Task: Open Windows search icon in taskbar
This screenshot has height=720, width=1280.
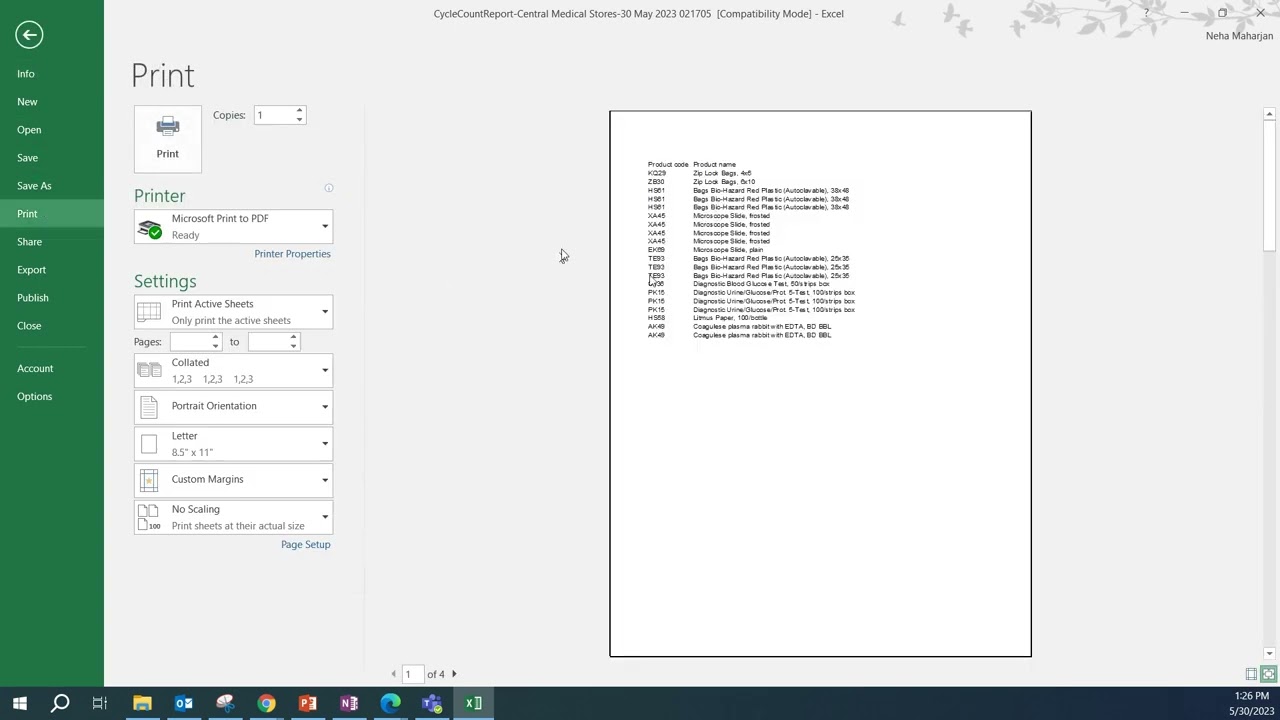Action: point(60,703)
